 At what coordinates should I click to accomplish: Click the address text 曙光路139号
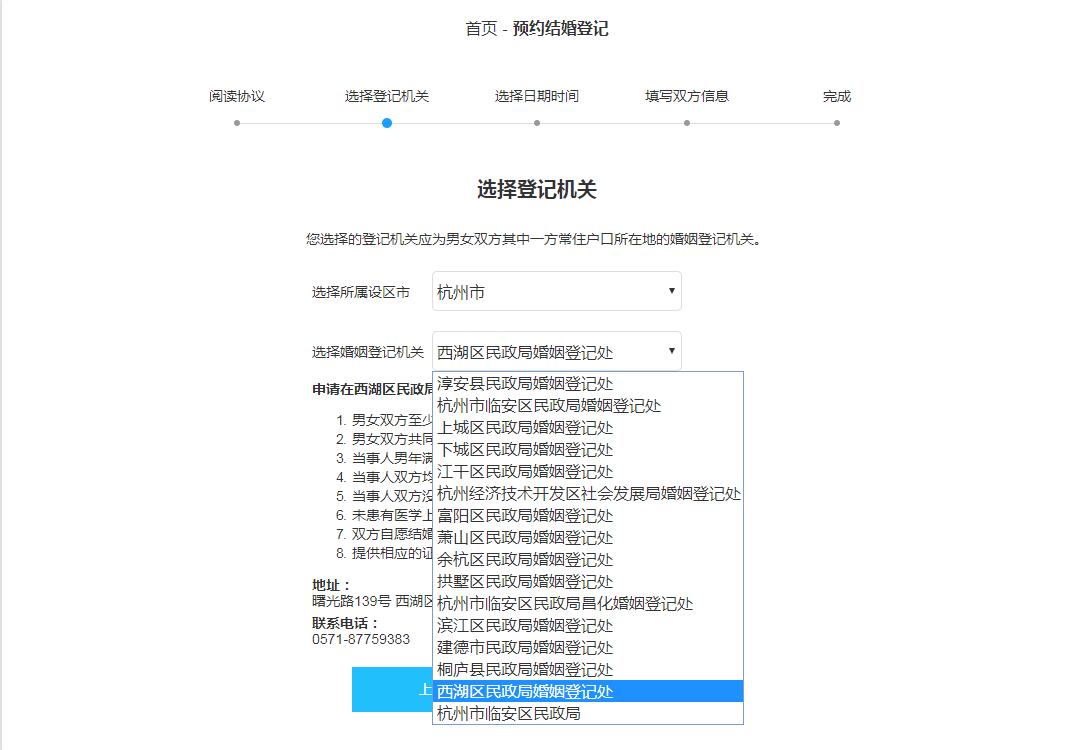[x=351, y=601]
